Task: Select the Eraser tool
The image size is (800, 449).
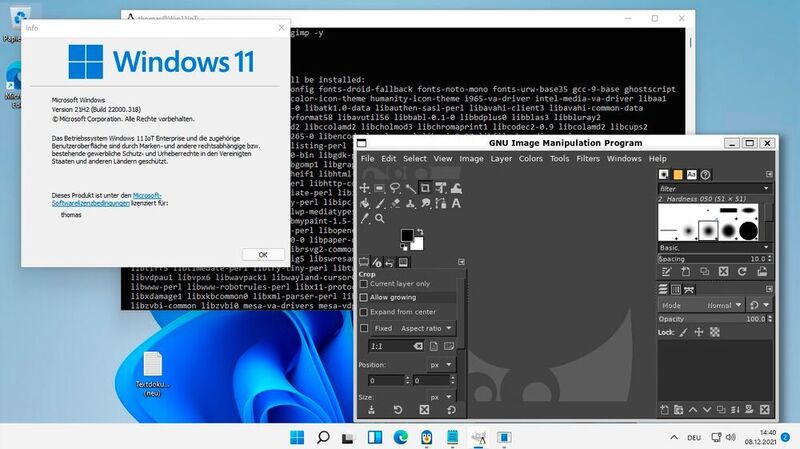Action: click(x=395, y=204)
